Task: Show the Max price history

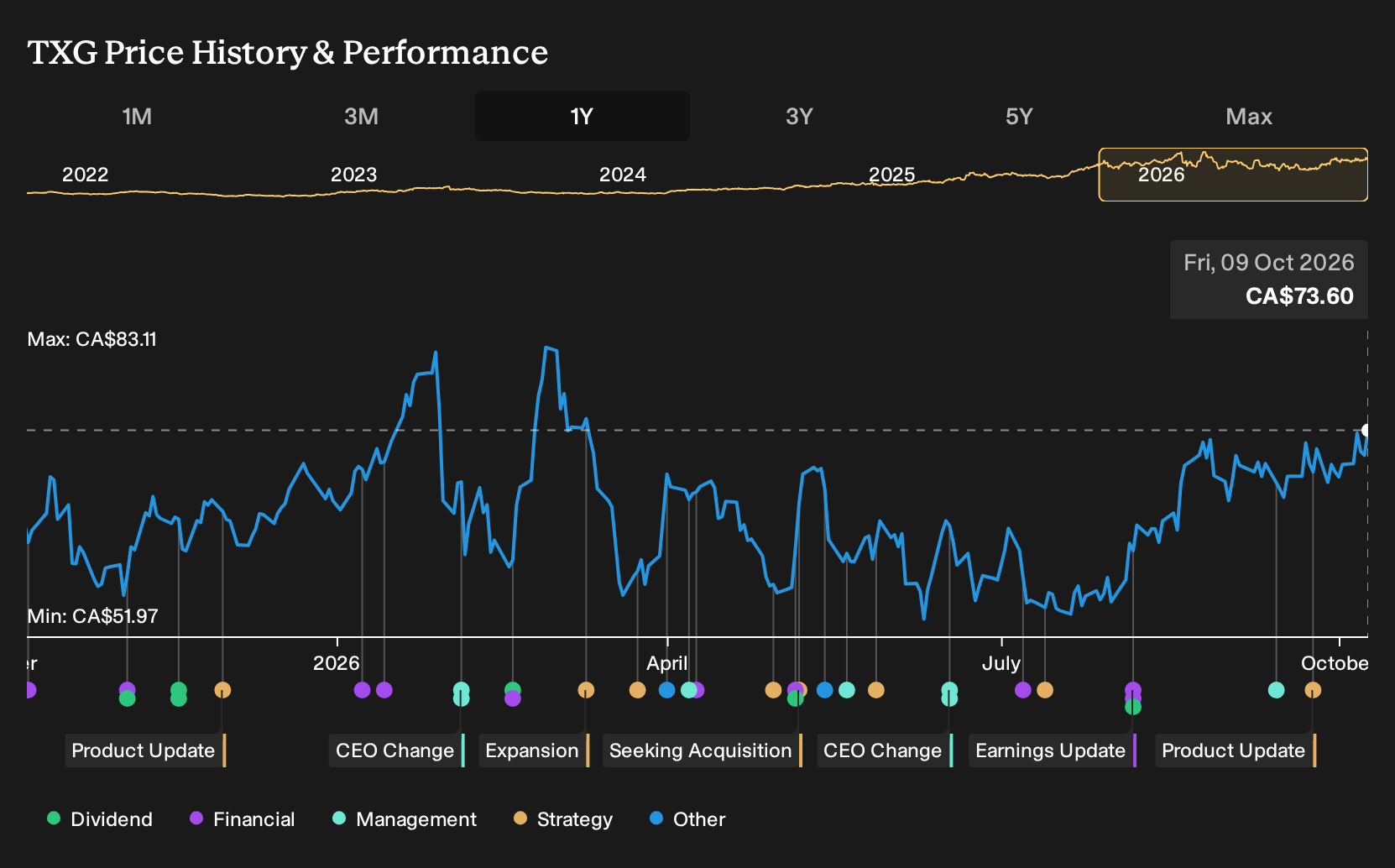Action: 1248,116
